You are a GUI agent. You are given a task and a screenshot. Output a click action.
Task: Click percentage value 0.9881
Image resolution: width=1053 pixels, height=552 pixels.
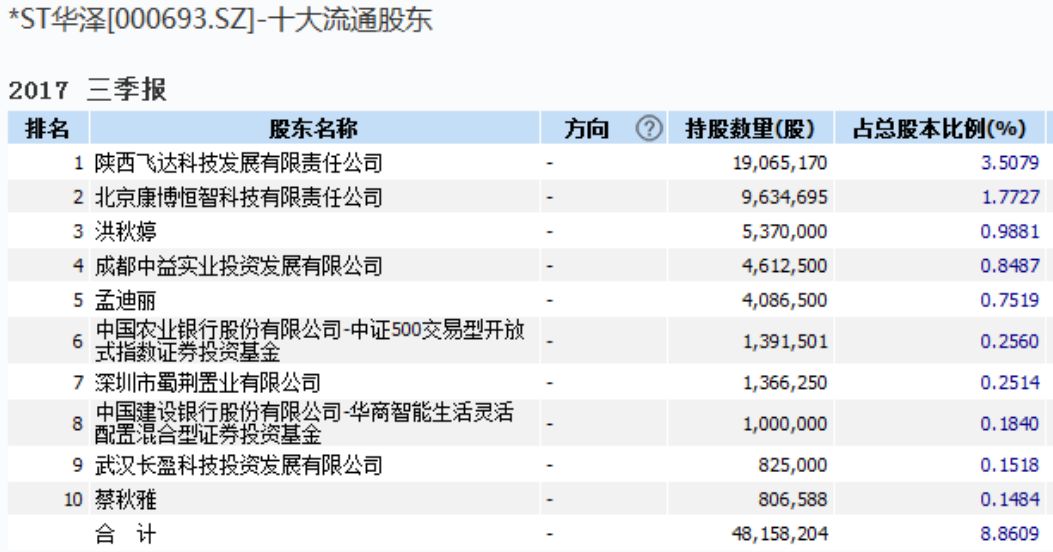(1010, 231)
